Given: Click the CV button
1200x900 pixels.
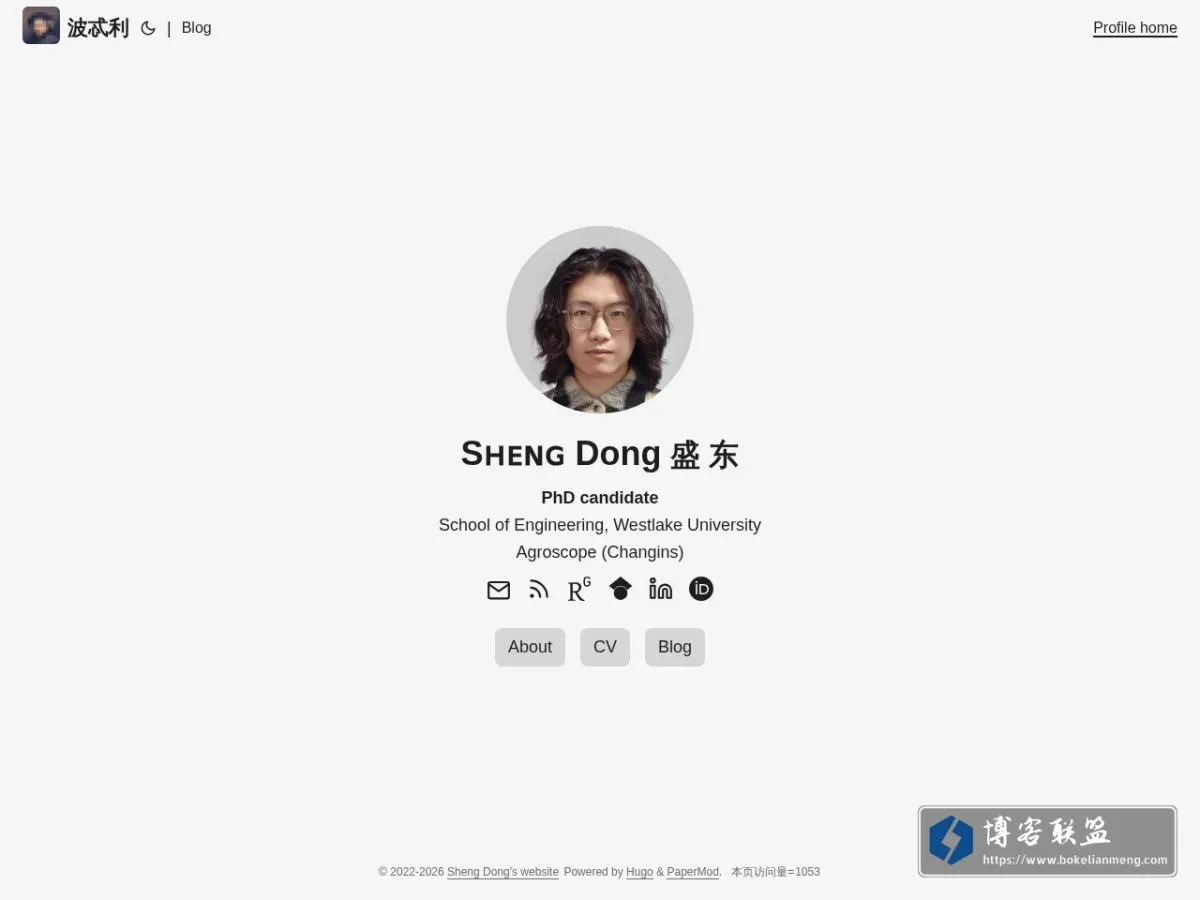Looking at the screenshot, I should pyautogui.click(x=605, y=647).
